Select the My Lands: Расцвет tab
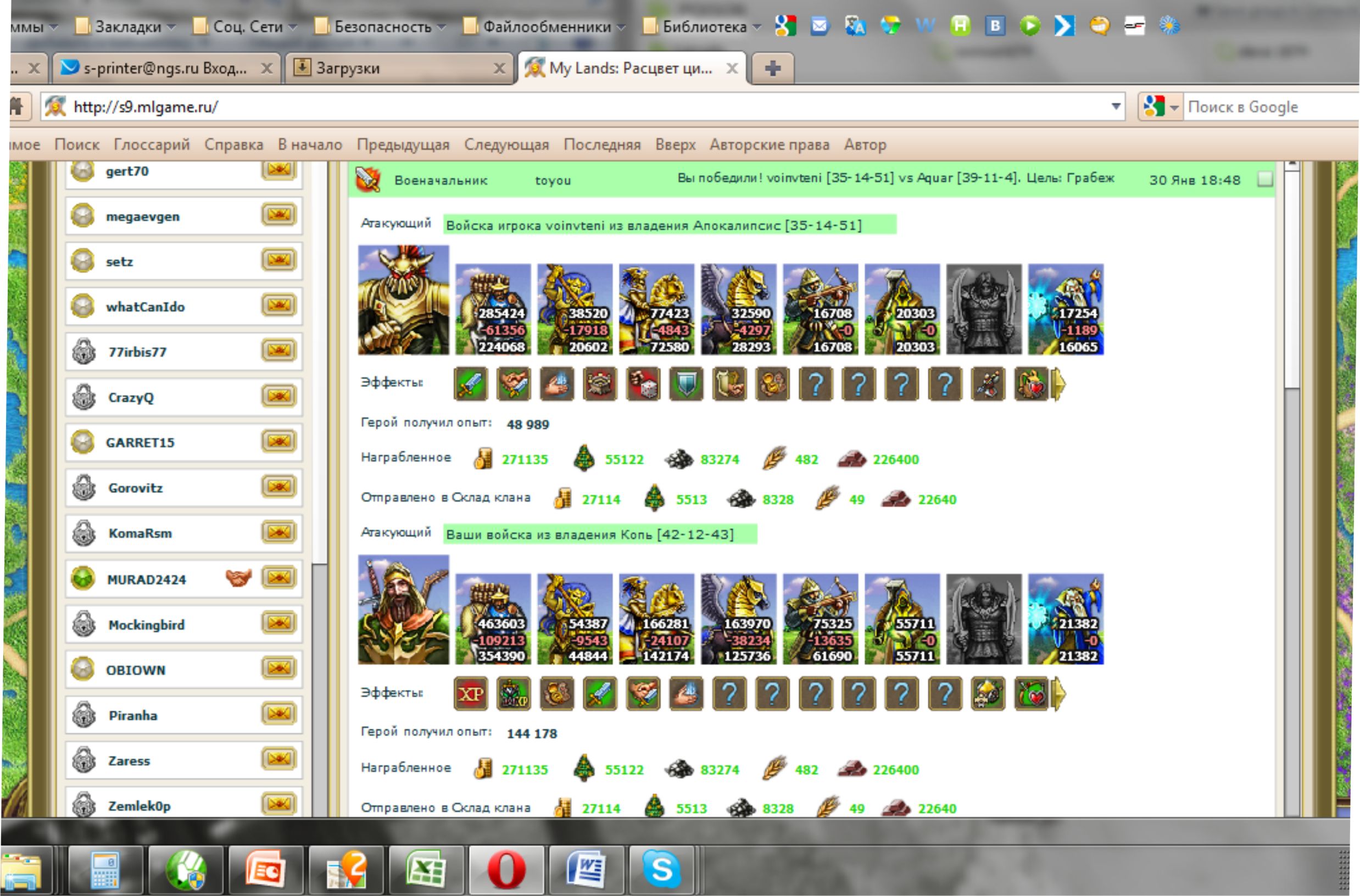 pos(632,68)
